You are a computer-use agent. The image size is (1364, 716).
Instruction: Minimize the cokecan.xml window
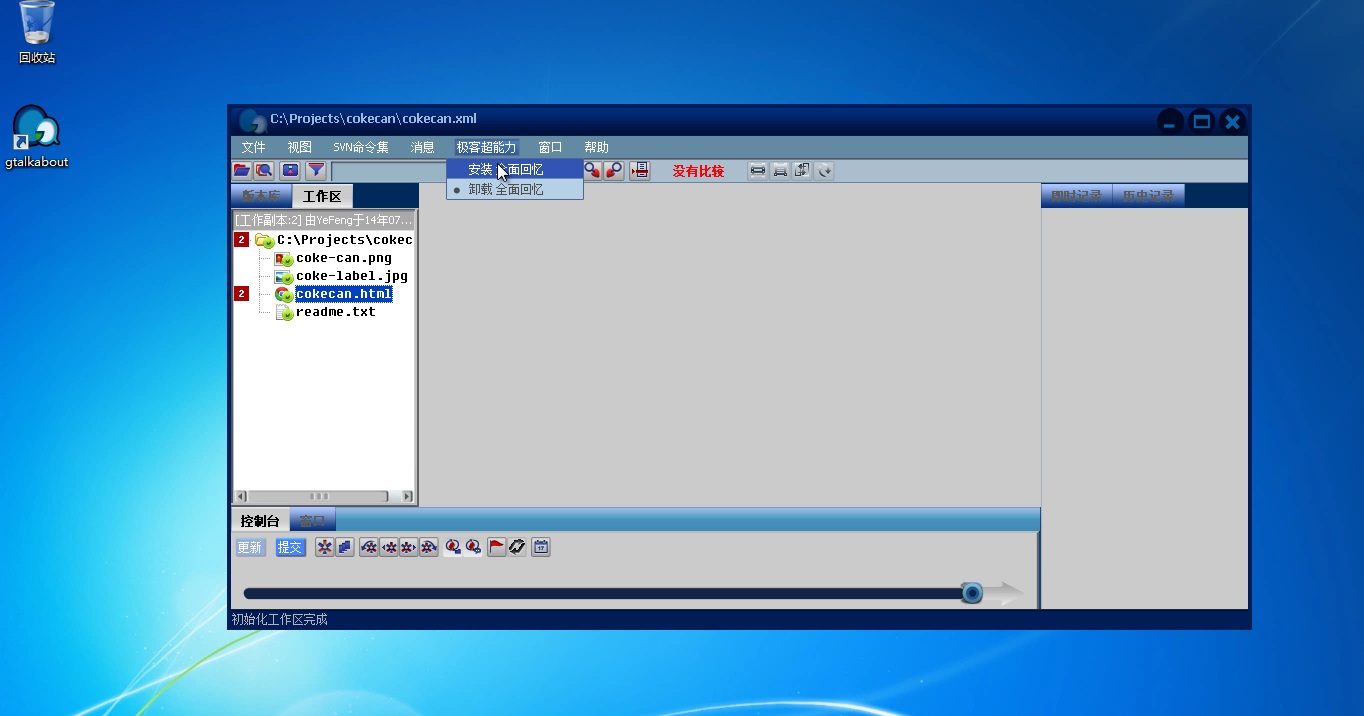[1171, 122]
